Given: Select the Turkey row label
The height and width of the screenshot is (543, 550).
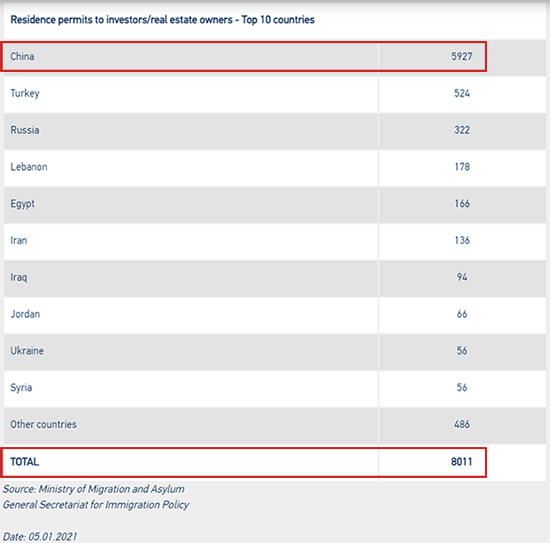Looking at the screenshot, I should pos(25,93).
